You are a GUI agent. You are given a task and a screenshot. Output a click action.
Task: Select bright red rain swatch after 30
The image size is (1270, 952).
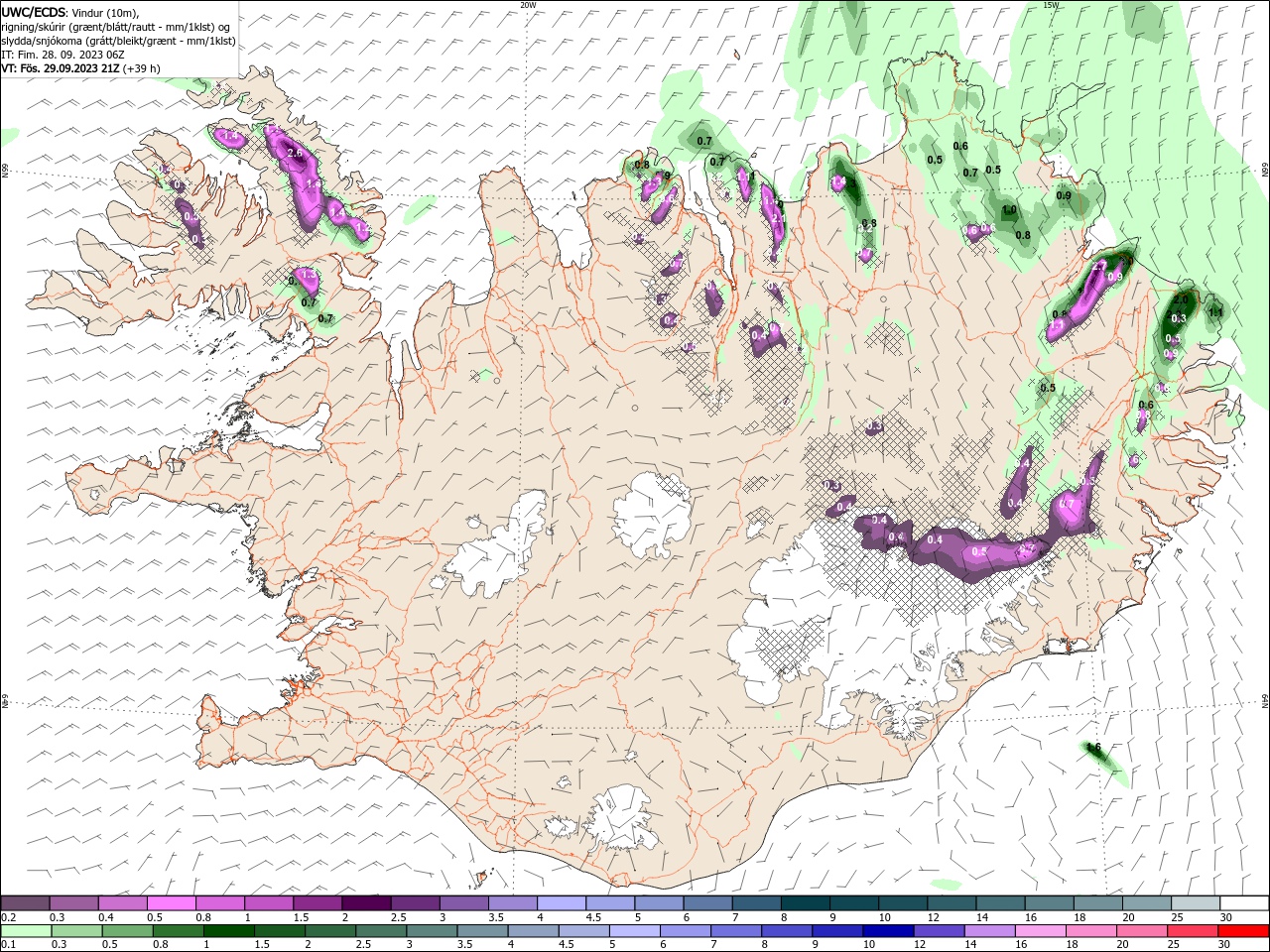coord(1242,931)
